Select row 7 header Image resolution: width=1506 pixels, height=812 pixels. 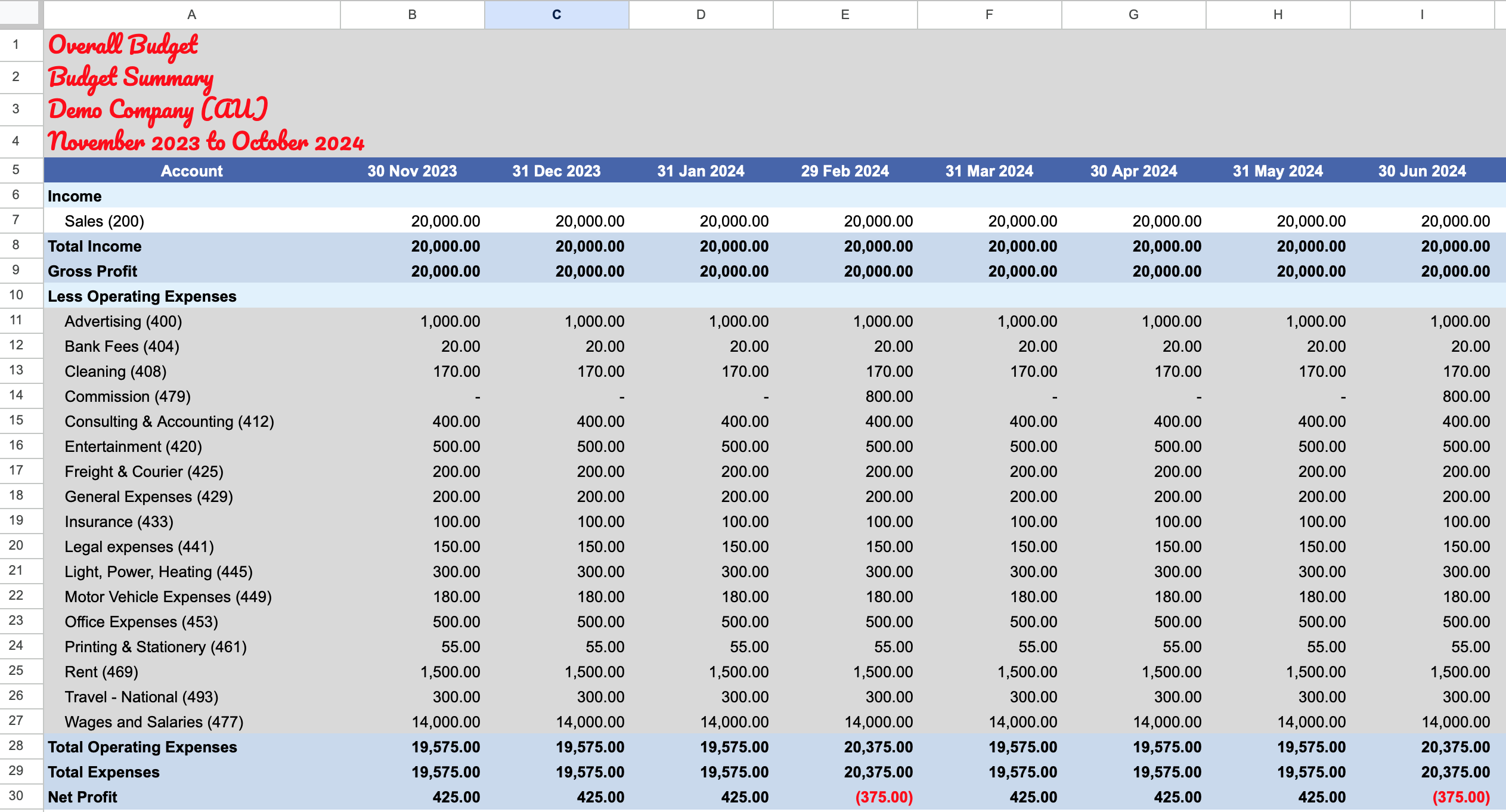16,221
